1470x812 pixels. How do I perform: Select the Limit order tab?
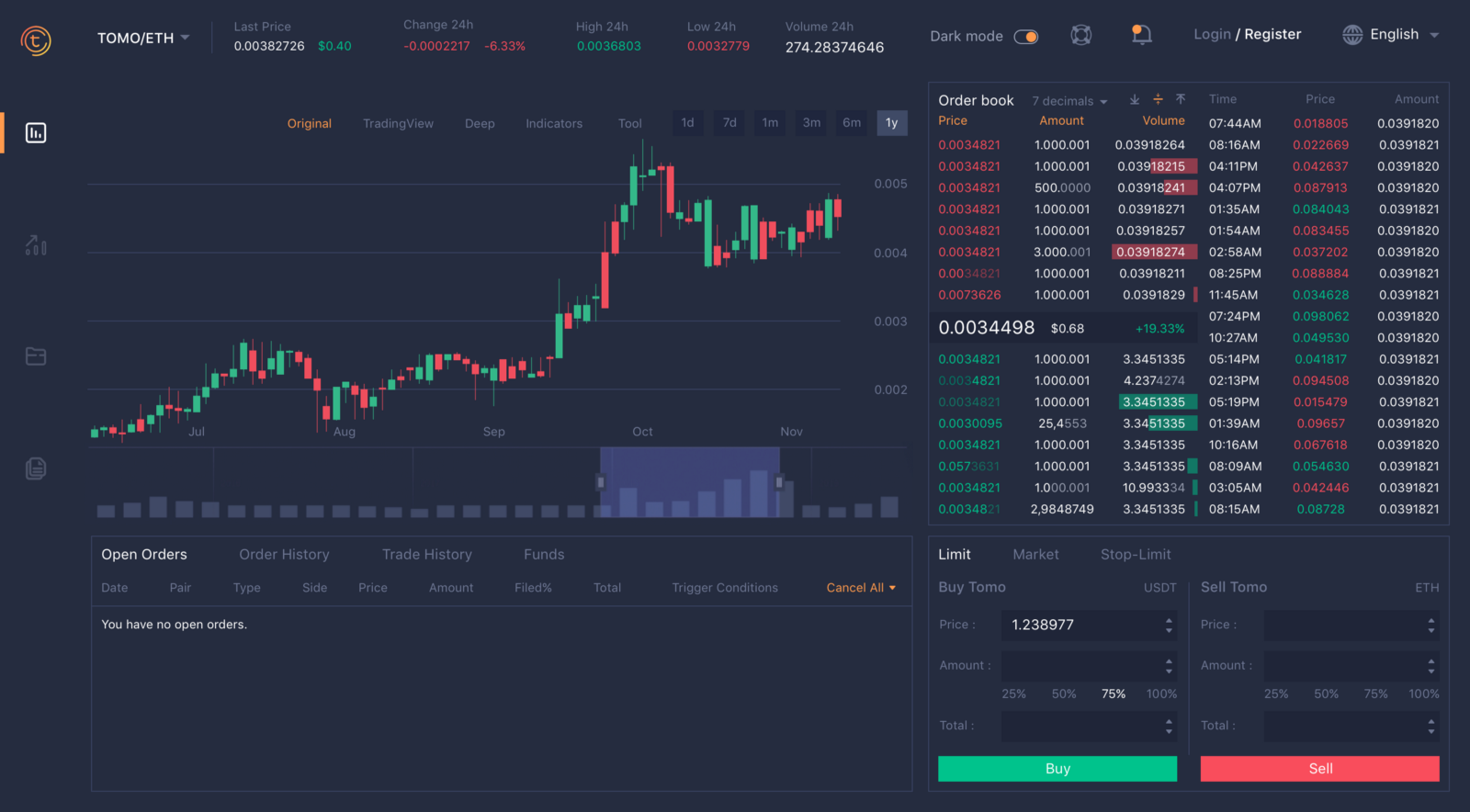[x=955, y=555]
